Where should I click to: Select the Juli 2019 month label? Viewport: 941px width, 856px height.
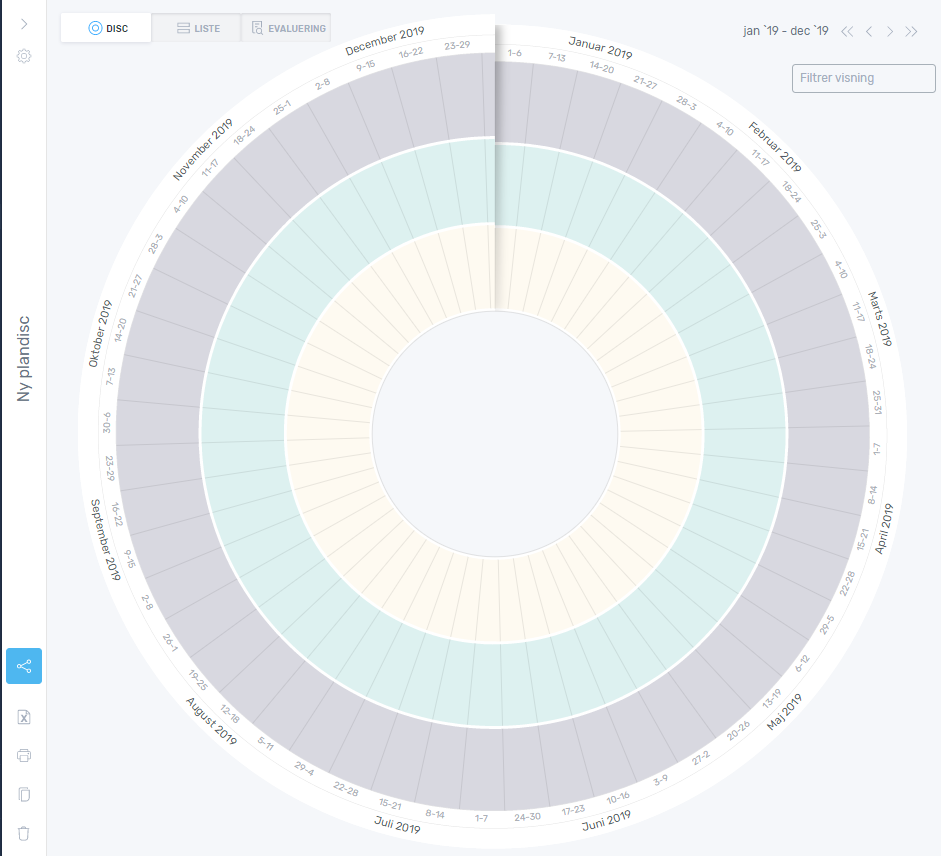pos(396,826)
